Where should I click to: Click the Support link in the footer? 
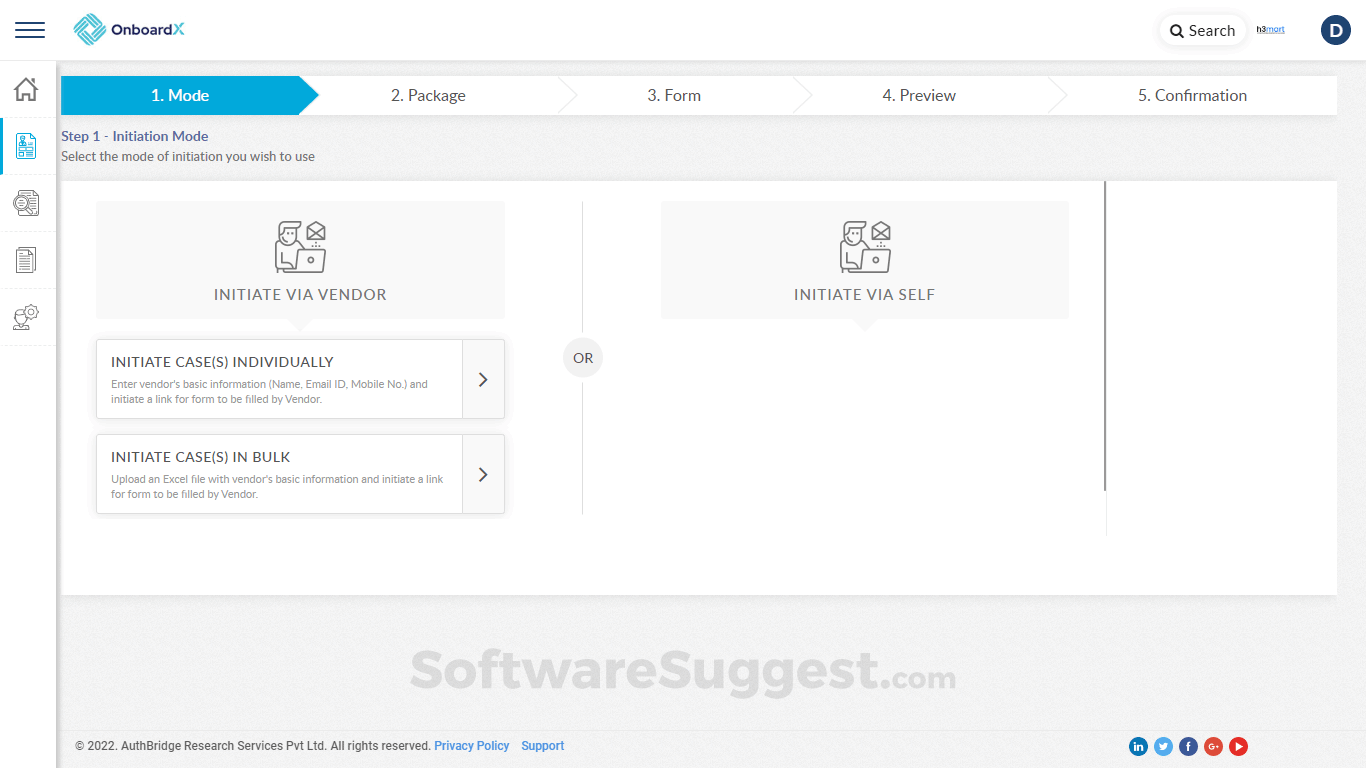(542, 745)
